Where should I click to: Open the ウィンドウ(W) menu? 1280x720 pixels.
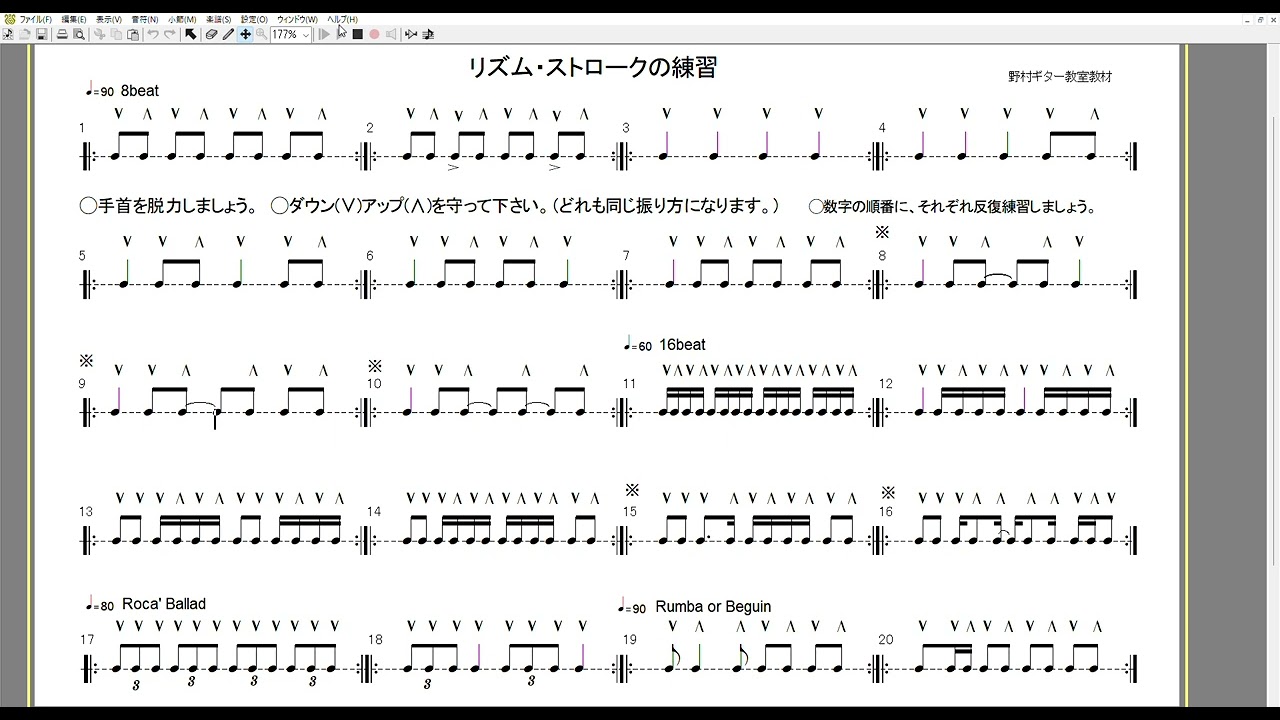(297, 19)
